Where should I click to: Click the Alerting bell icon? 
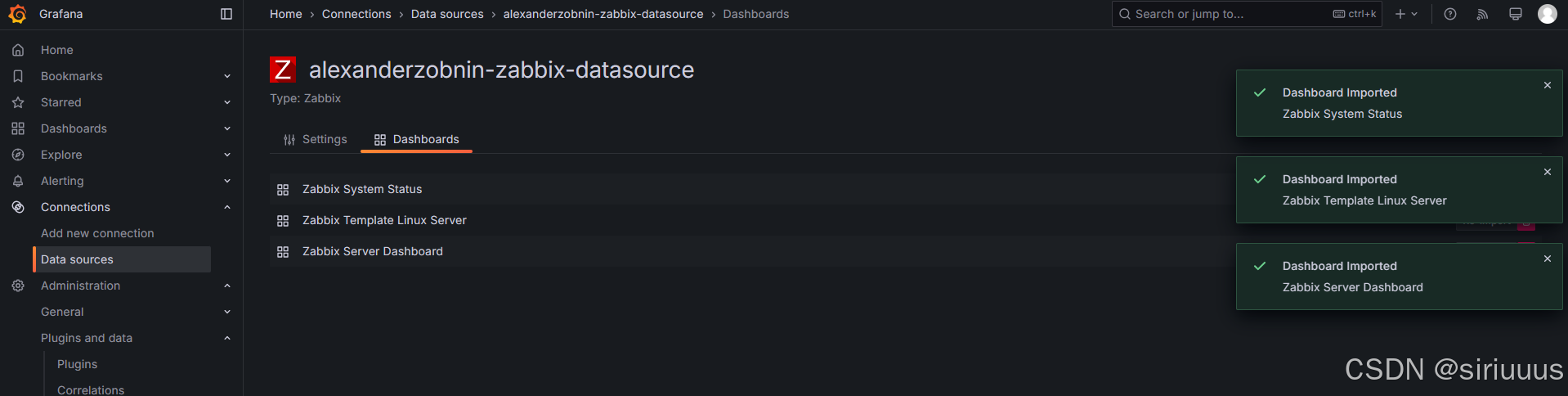coord(18,181)
